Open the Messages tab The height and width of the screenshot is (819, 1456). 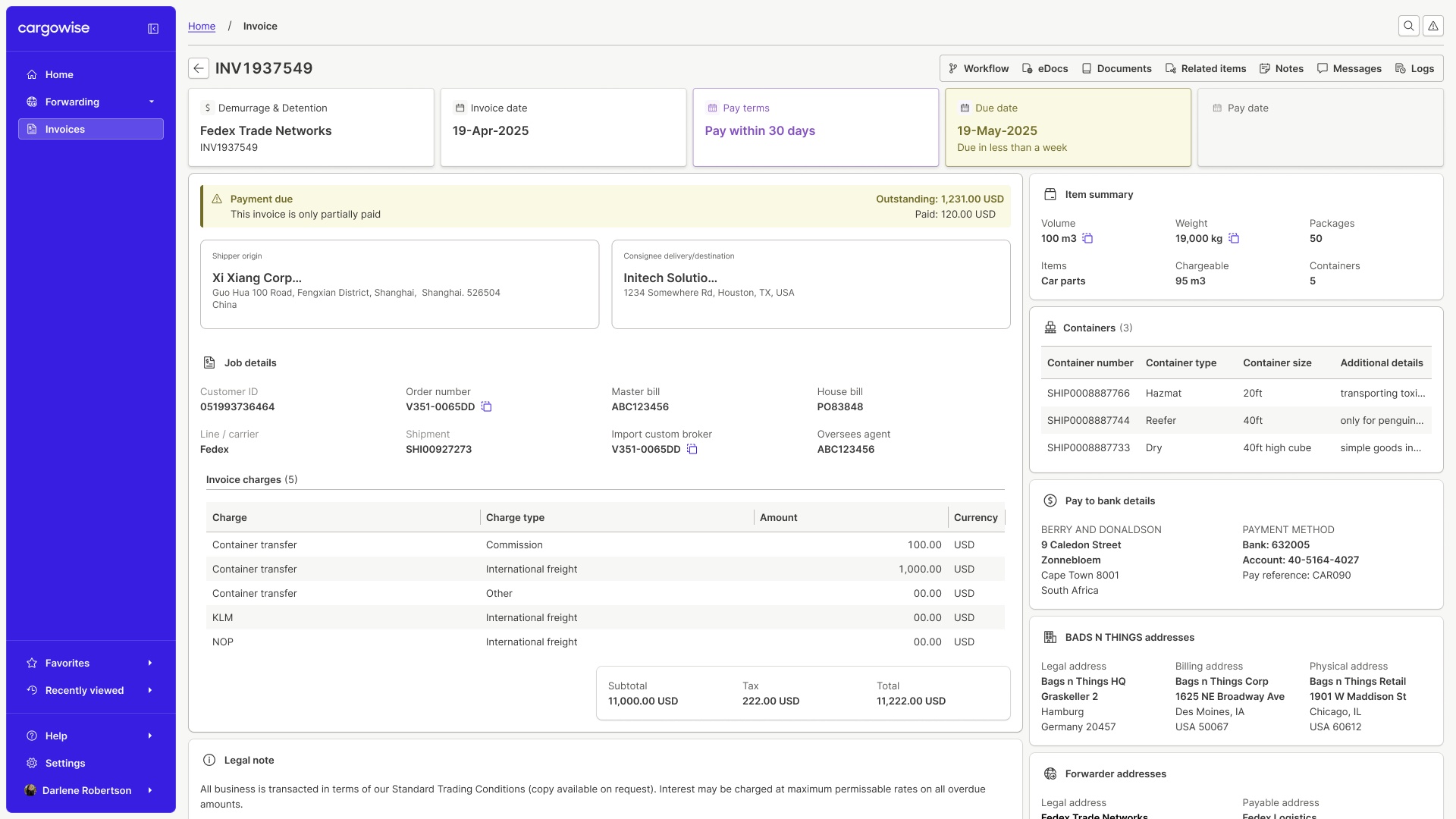coord(1349,68)
